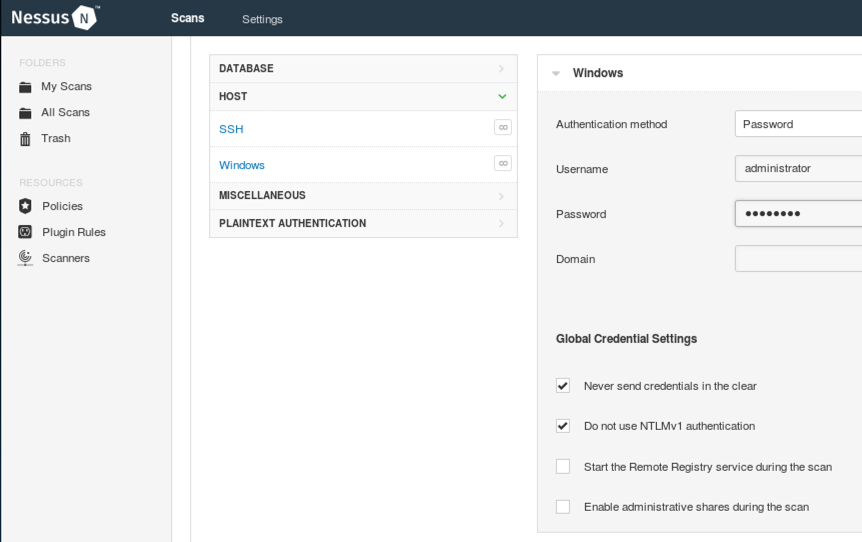862x542 pixels.
Task: Enable Start the Remote Registry service checkbox
Action: point(563,467)
